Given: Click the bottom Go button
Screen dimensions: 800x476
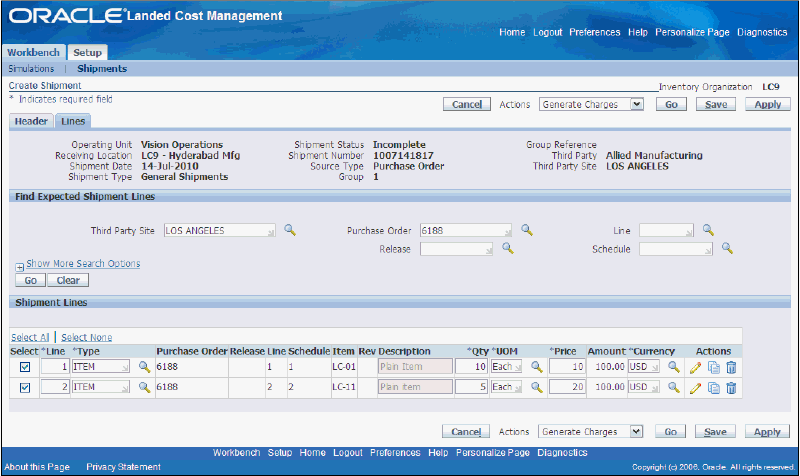Looking at the screenshot, I should pos(670,432).
